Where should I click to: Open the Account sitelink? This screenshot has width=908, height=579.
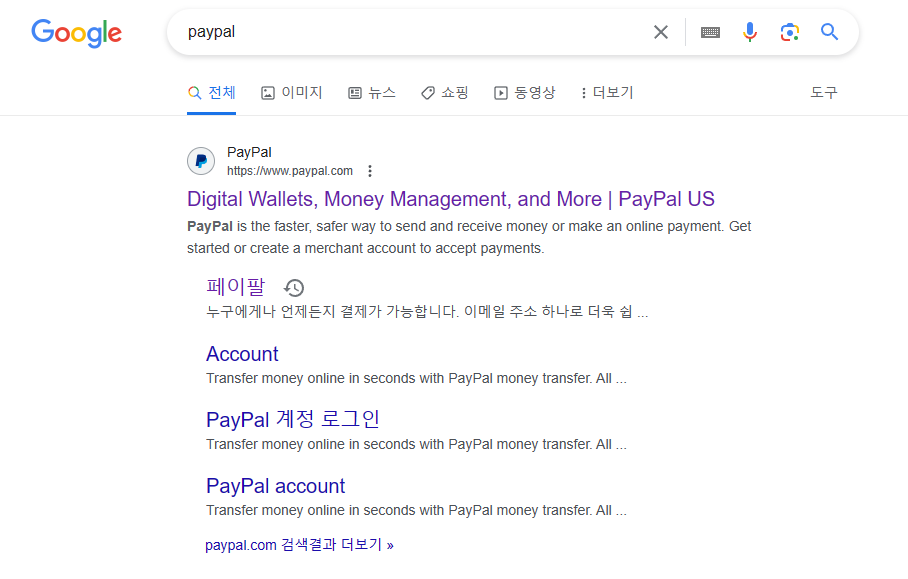[242, 354]
